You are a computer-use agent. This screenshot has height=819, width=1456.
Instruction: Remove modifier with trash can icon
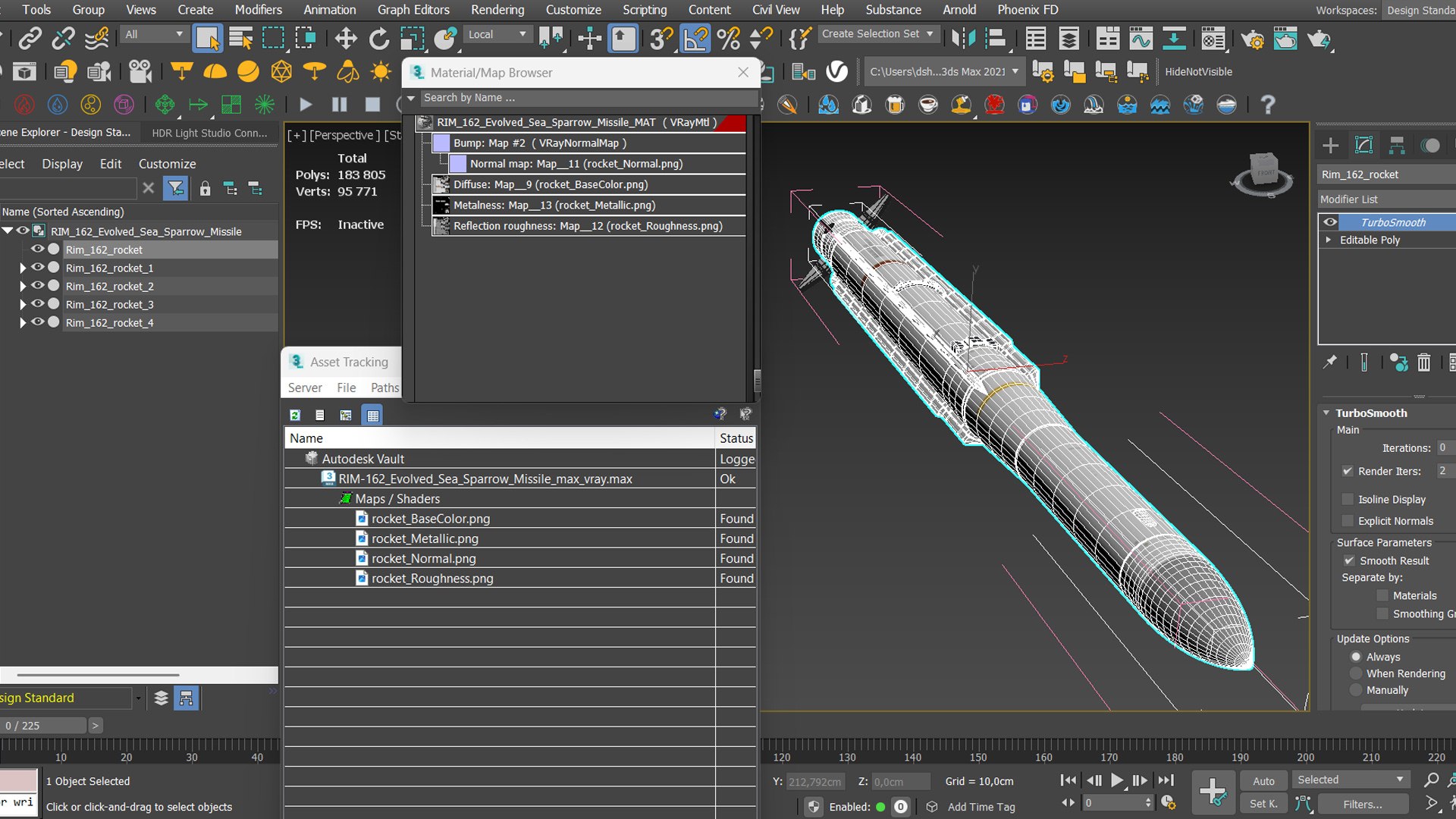point(1424,362)
